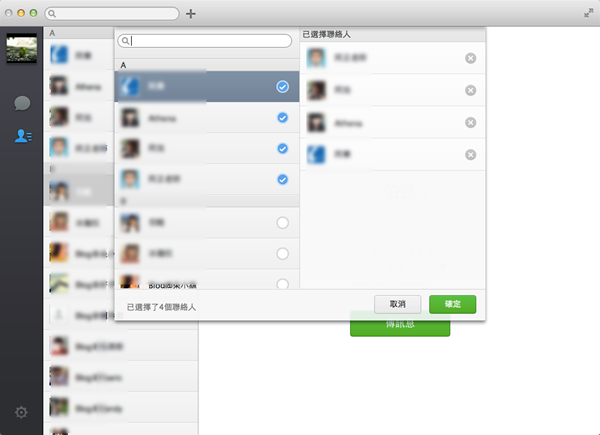Viewport: 600px width, 435px height.
Task: Click the 取消 cancel button
Action: (x=398, y=304)
